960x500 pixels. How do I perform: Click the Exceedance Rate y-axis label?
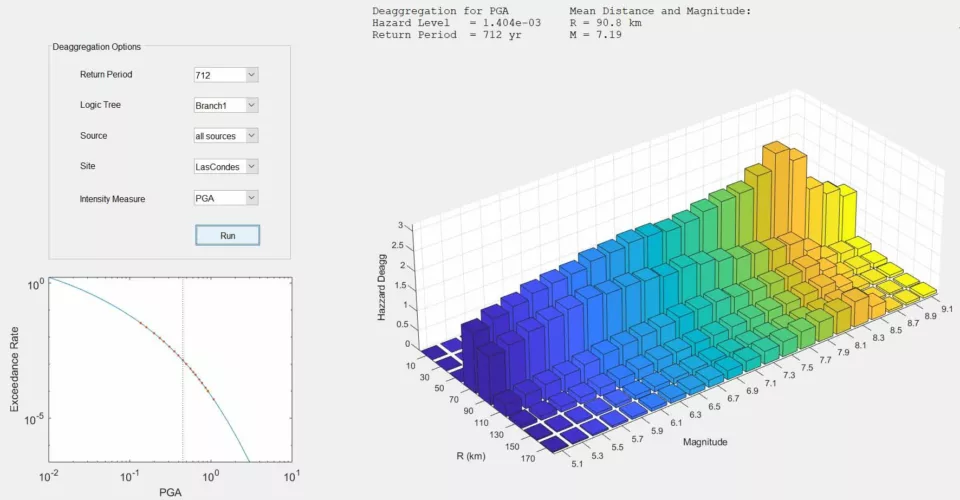point(14,372)
